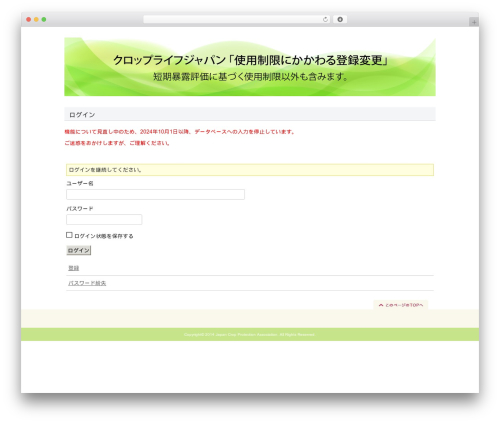
Task: Click the green maximize window button
Action: coord(44,19)
